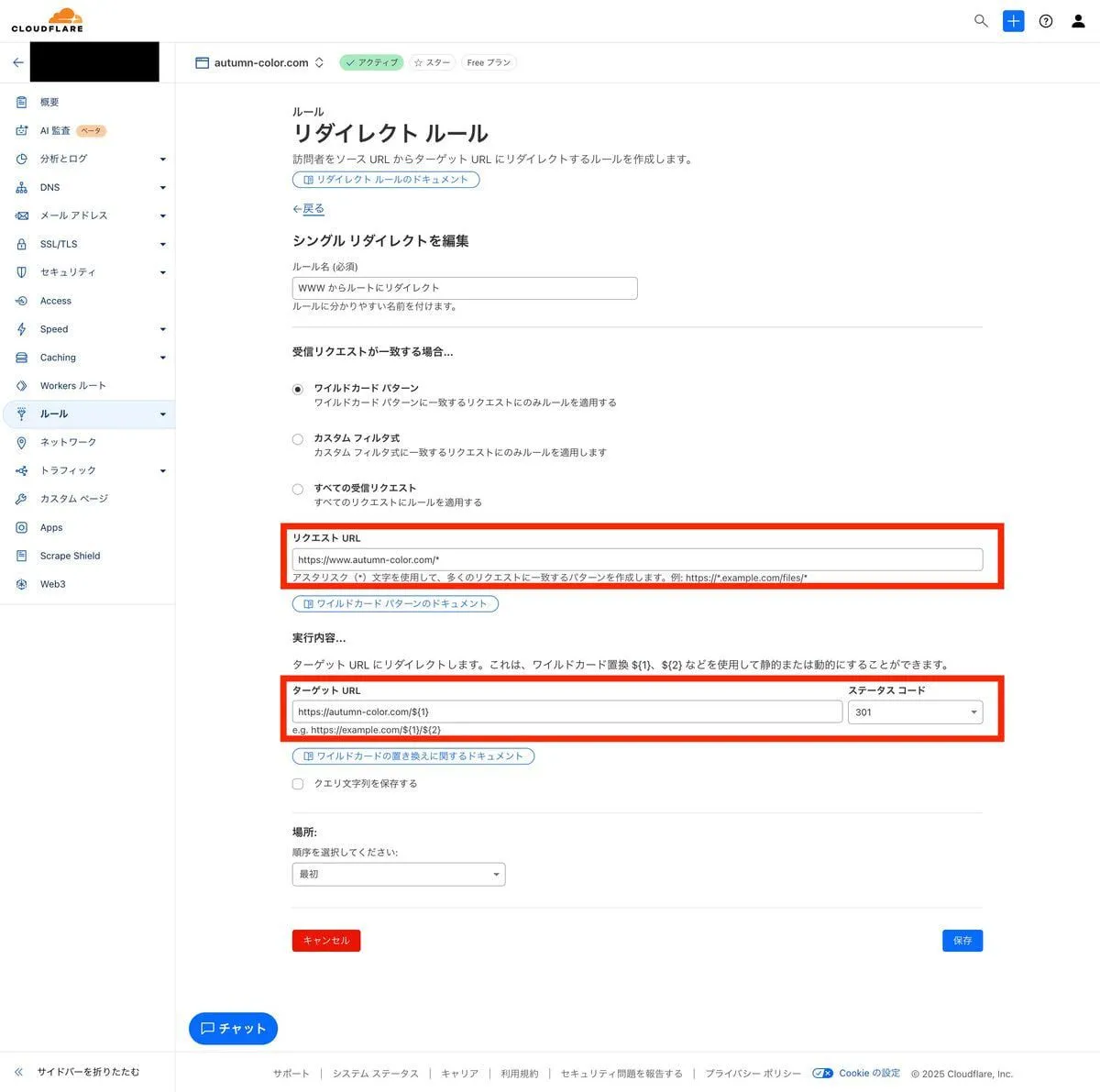Click the search magnifier icon in header
Viewport: 1100px width, 1092px height.
pyautogui.click(x=981, y=21)
